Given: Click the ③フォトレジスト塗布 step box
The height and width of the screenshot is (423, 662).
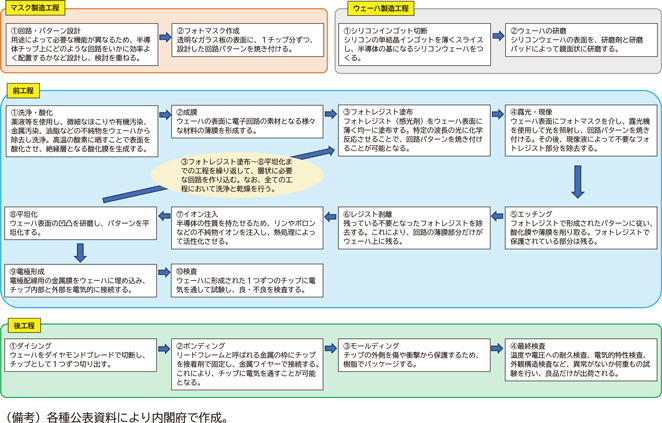Looking at the screenshot, I should pyautogui.click(x=414, y=130).
